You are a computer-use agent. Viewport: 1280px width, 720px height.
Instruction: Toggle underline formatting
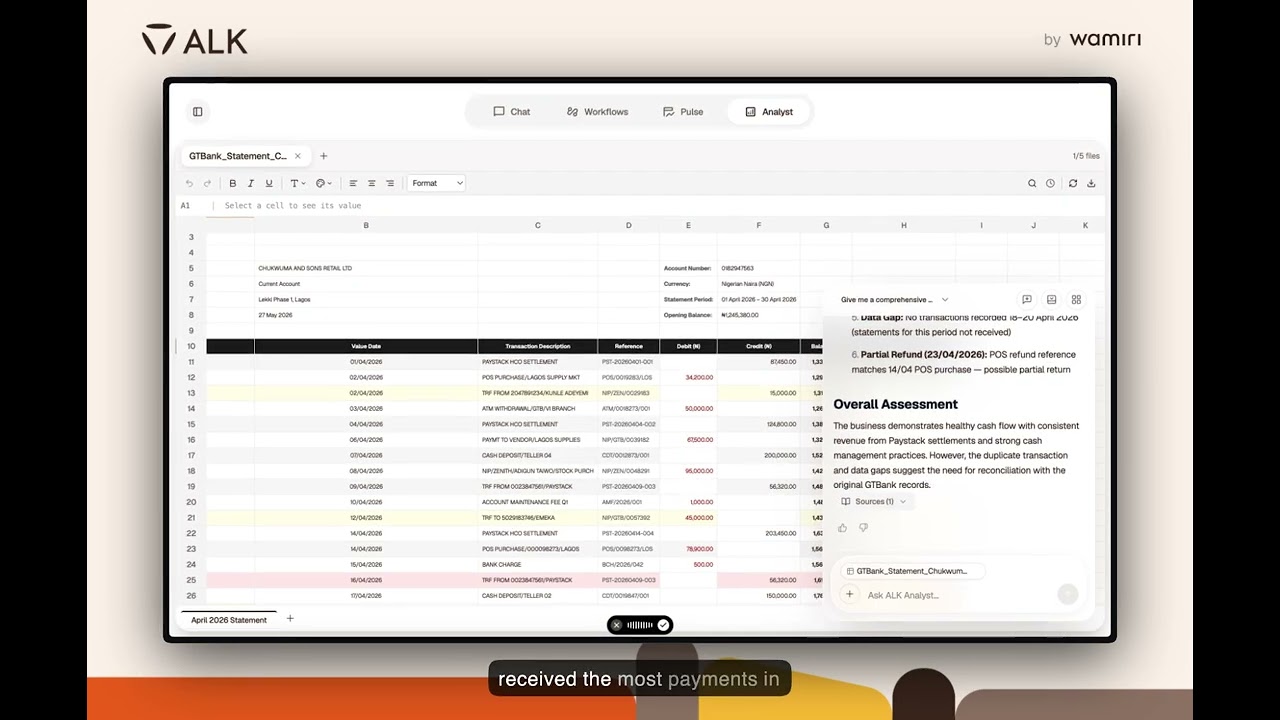(269, 183)
